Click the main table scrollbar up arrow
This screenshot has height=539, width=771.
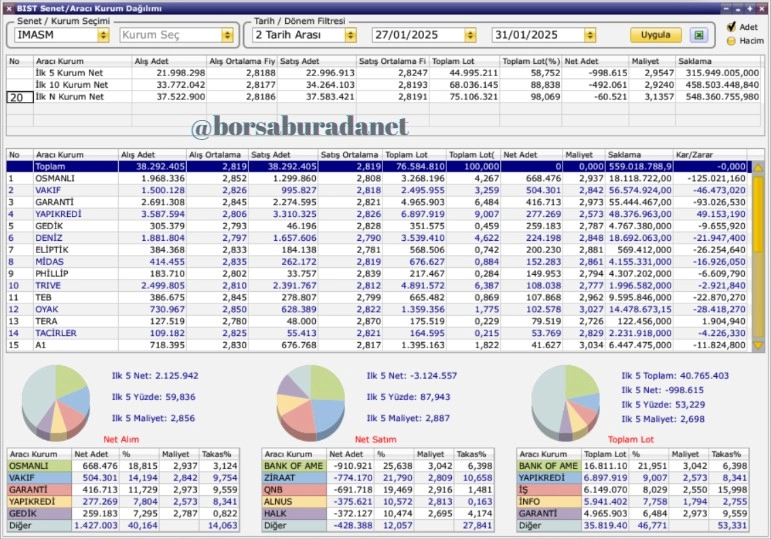click(758, 168)
